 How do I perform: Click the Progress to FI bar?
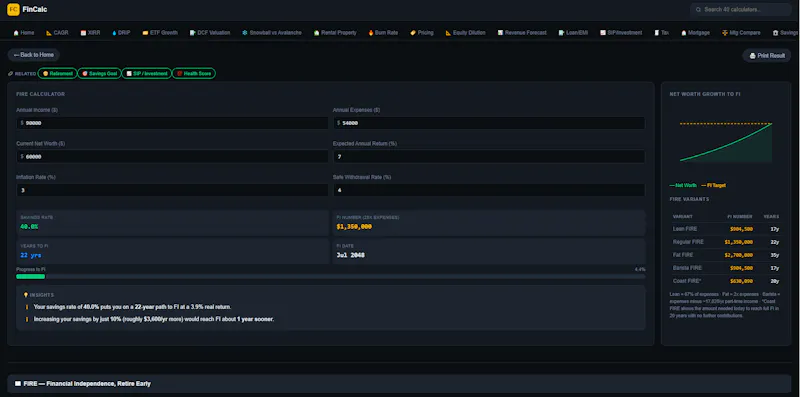(331, 277)
